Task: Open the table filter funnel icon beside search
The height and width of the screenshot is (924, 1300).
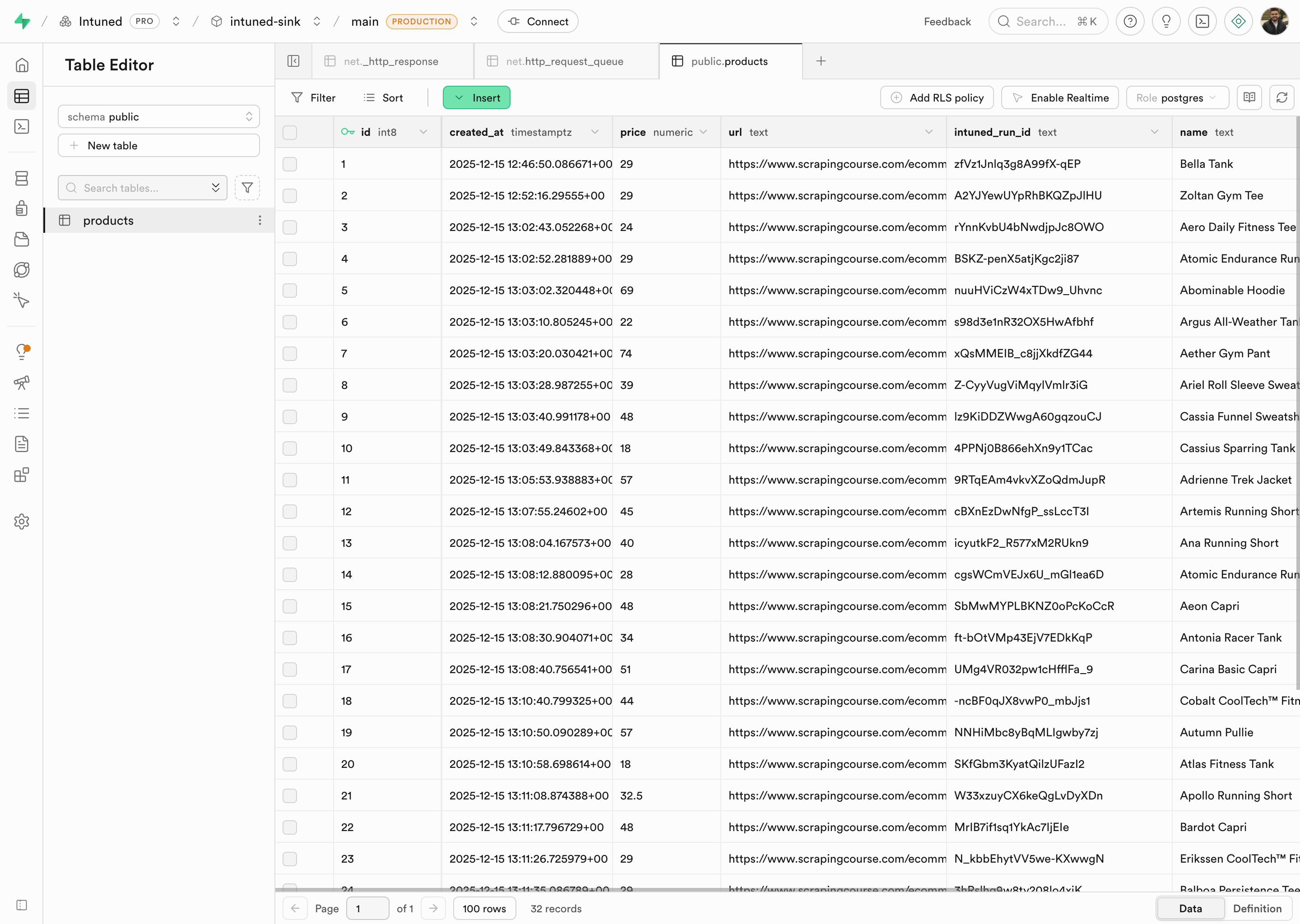Action: click(x=247, y=188)
